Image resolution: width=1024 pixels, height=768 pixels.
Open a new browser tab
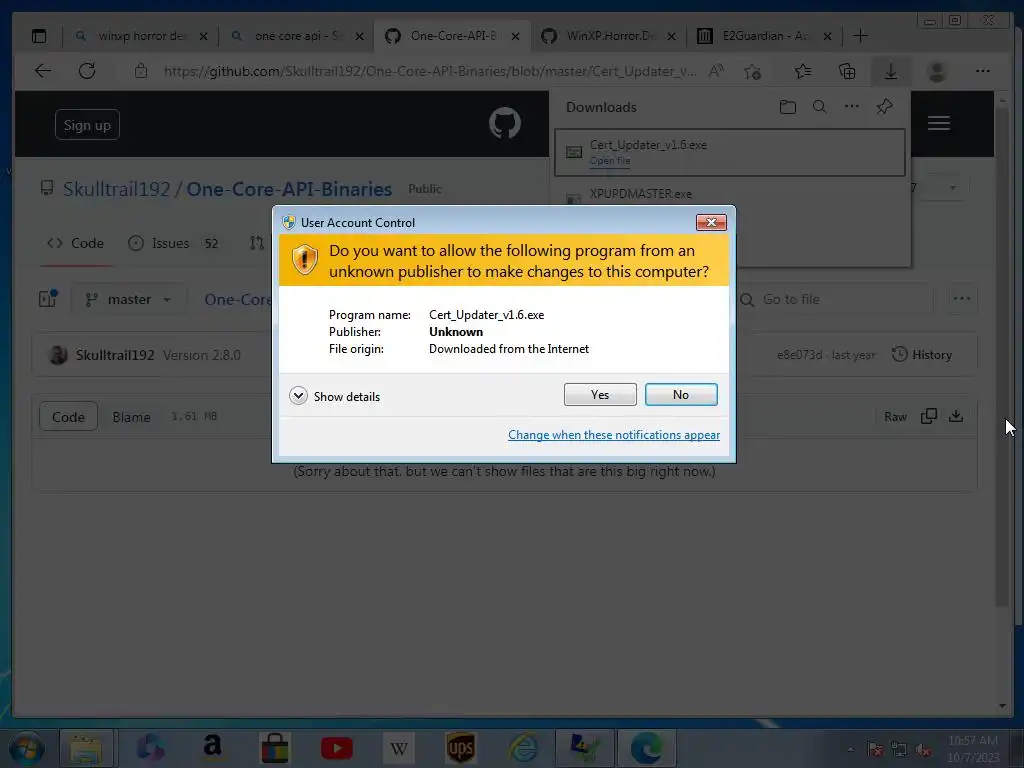861,36
